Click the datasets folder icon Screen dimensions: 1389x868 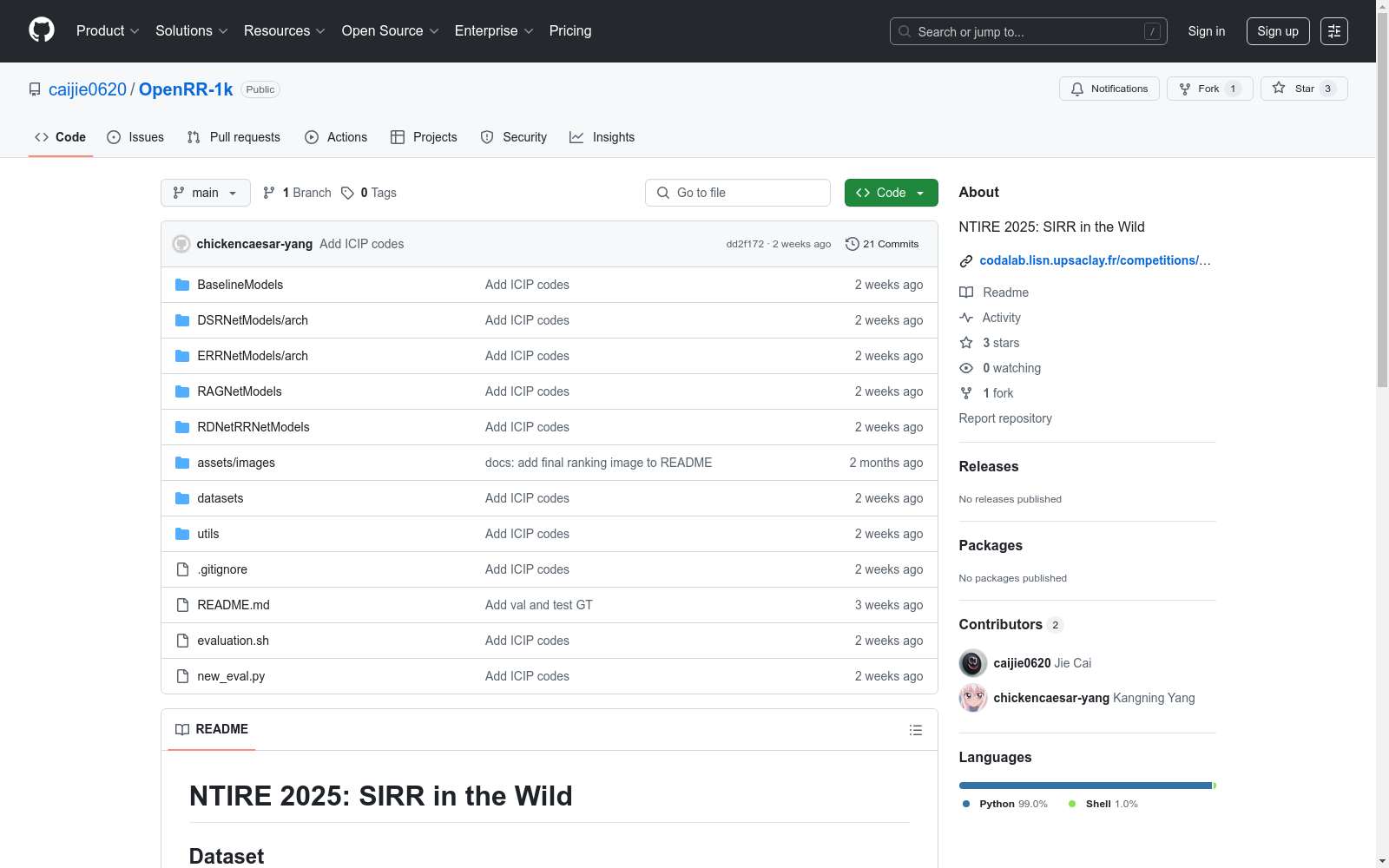point(182,498)
